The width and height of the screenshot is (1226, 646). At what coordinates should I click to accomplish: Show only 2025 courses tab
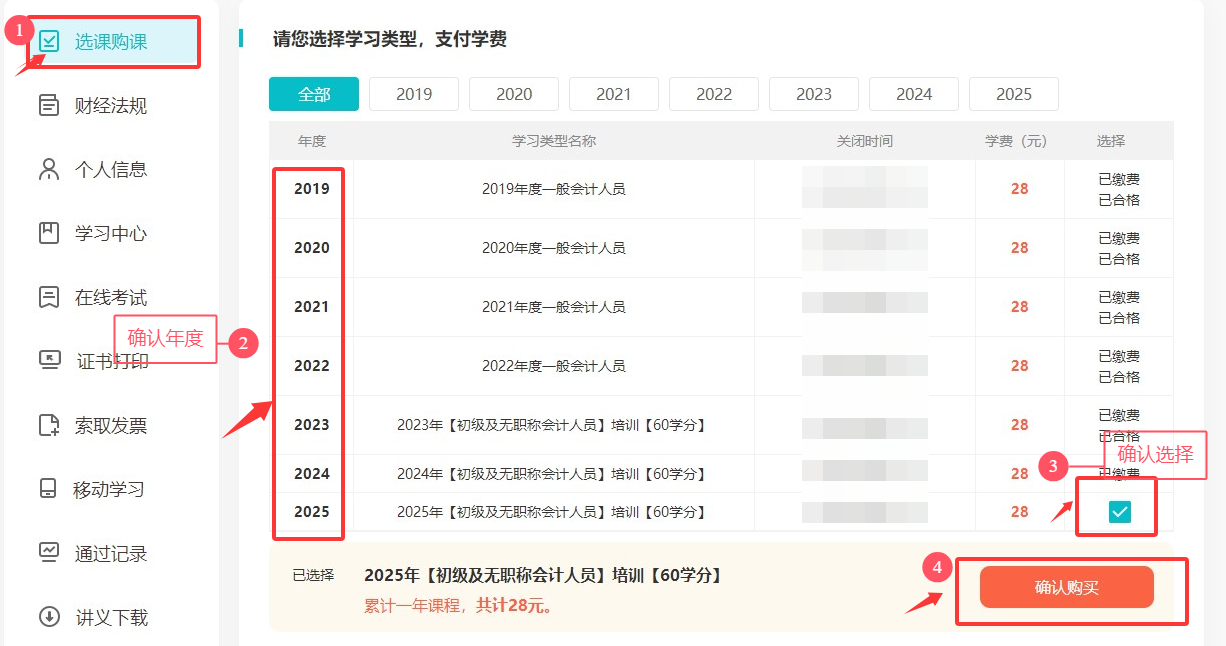click(x=1013, y=94)
